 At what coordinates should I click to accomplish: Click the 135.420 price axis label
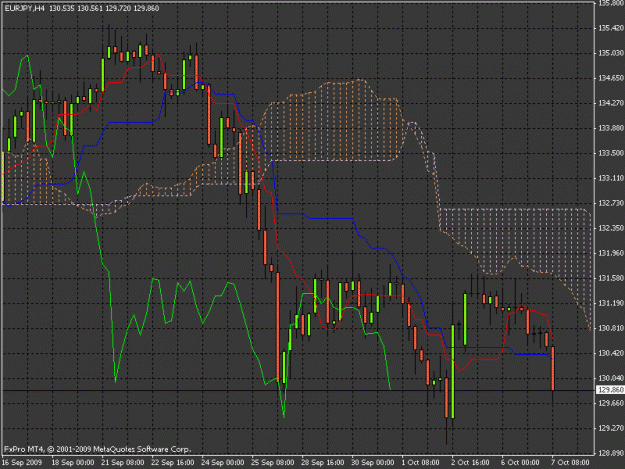611,28
